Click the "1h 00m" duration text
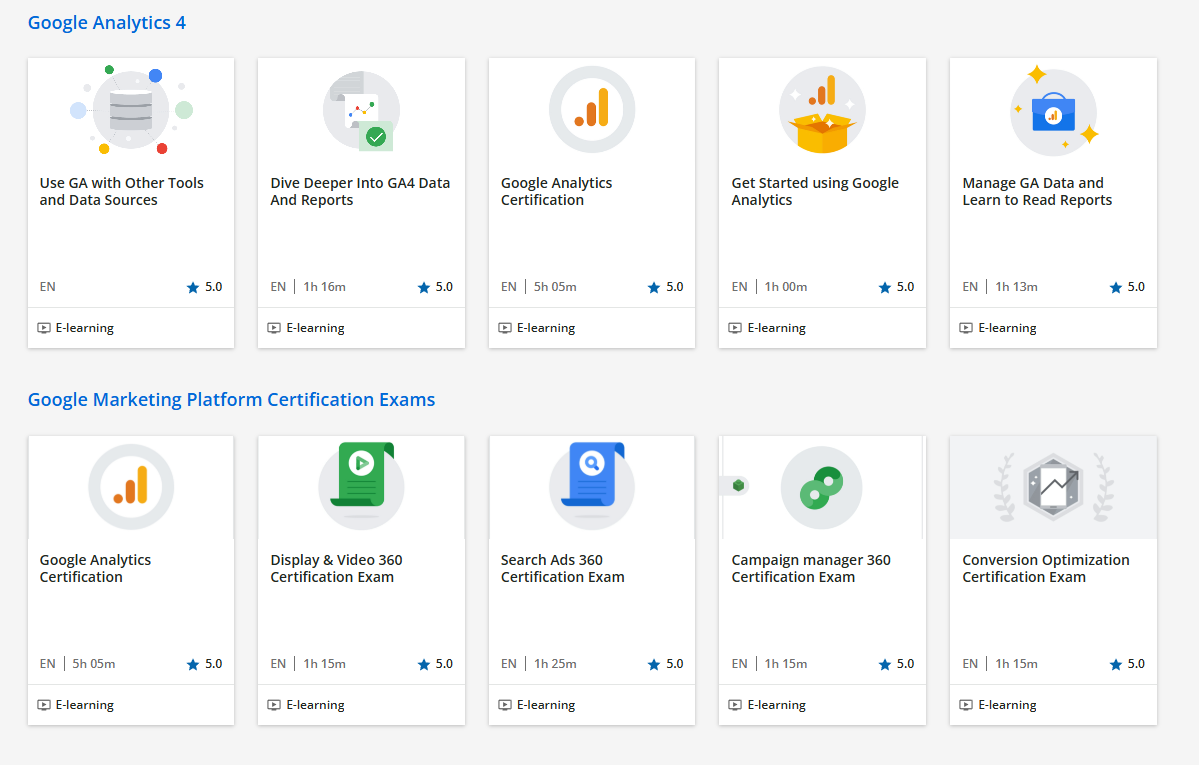 click(786, 287)
